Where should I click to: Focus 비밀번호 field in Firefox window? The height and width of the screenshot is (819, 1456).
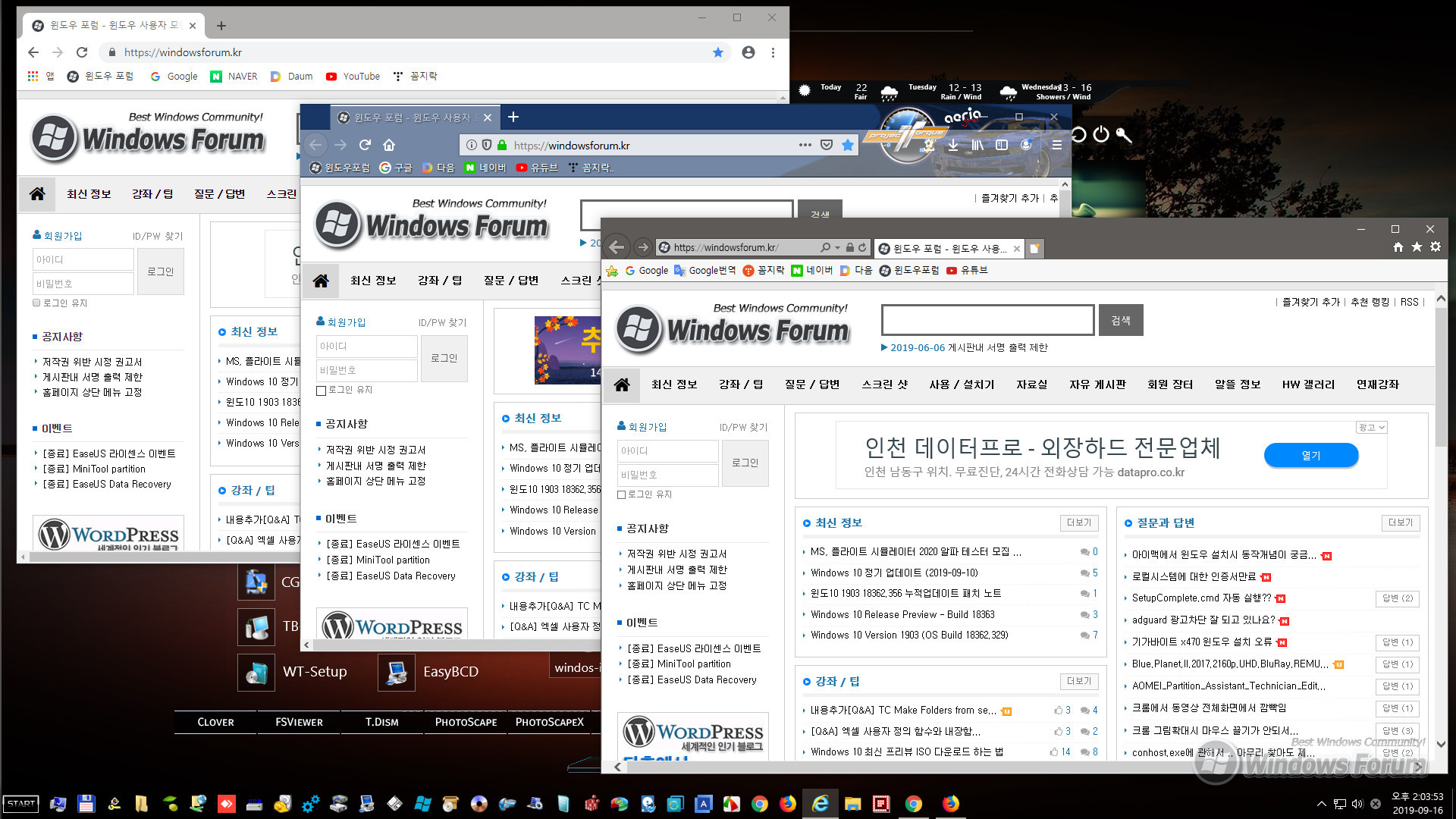(367, 370)
